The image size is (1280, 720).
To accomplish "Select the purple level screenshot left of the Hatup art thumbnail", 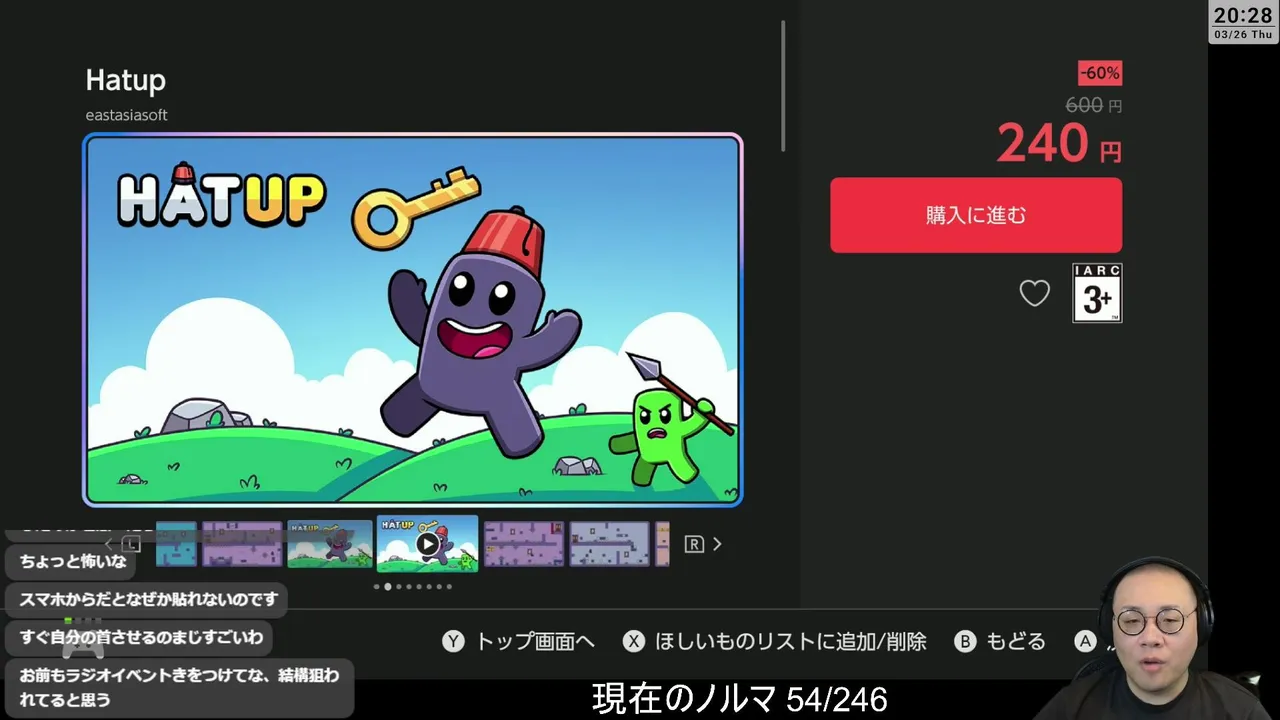I will pos(242,544).
